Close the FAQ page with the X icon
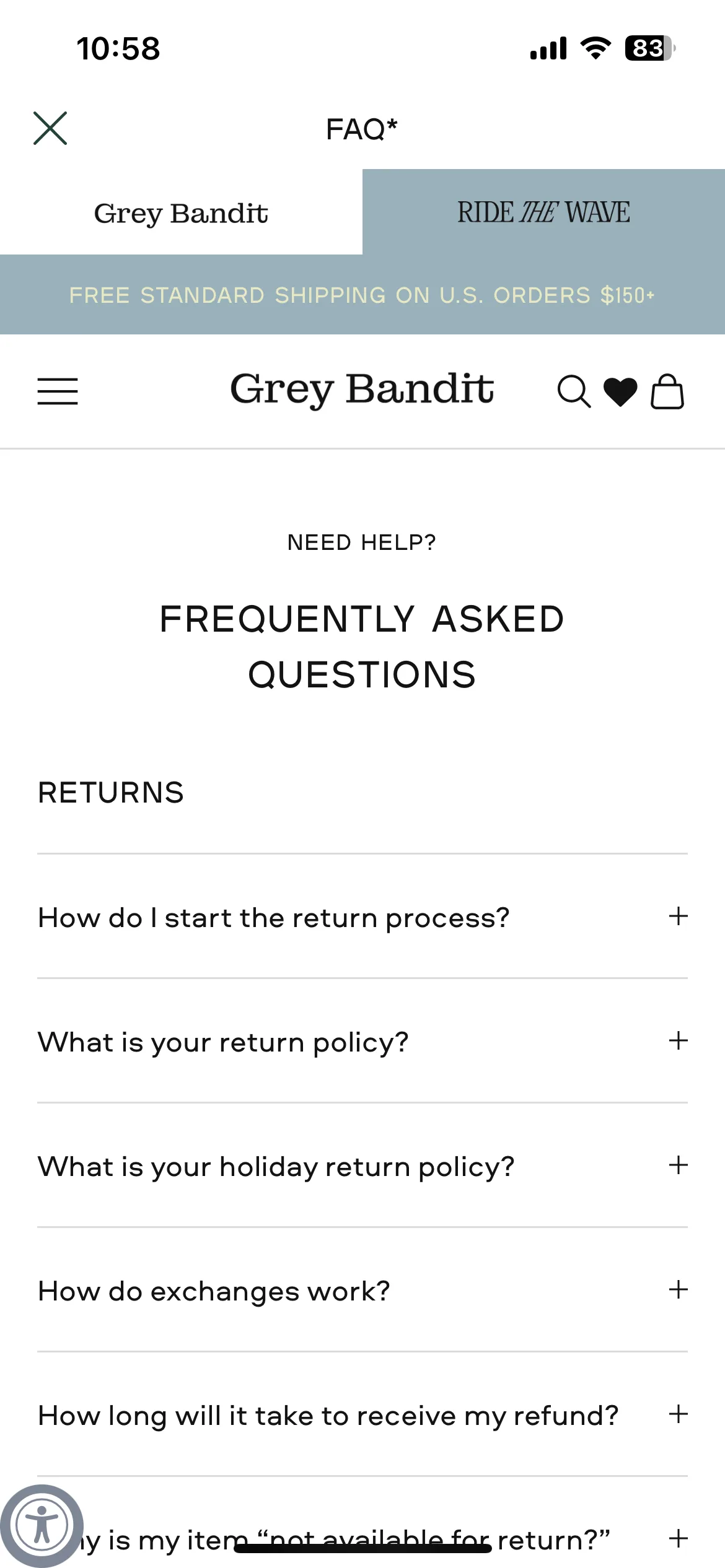The image size is (725, 1568). (50, 128)
